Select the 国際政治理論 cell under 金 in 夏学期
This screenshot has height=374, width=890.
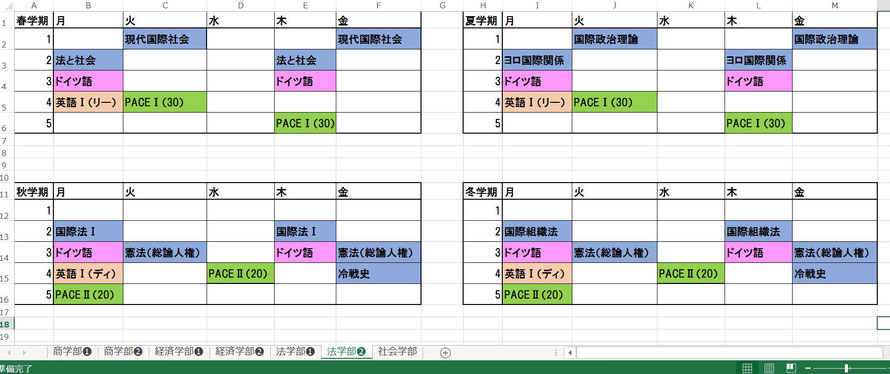coord(835,40)
